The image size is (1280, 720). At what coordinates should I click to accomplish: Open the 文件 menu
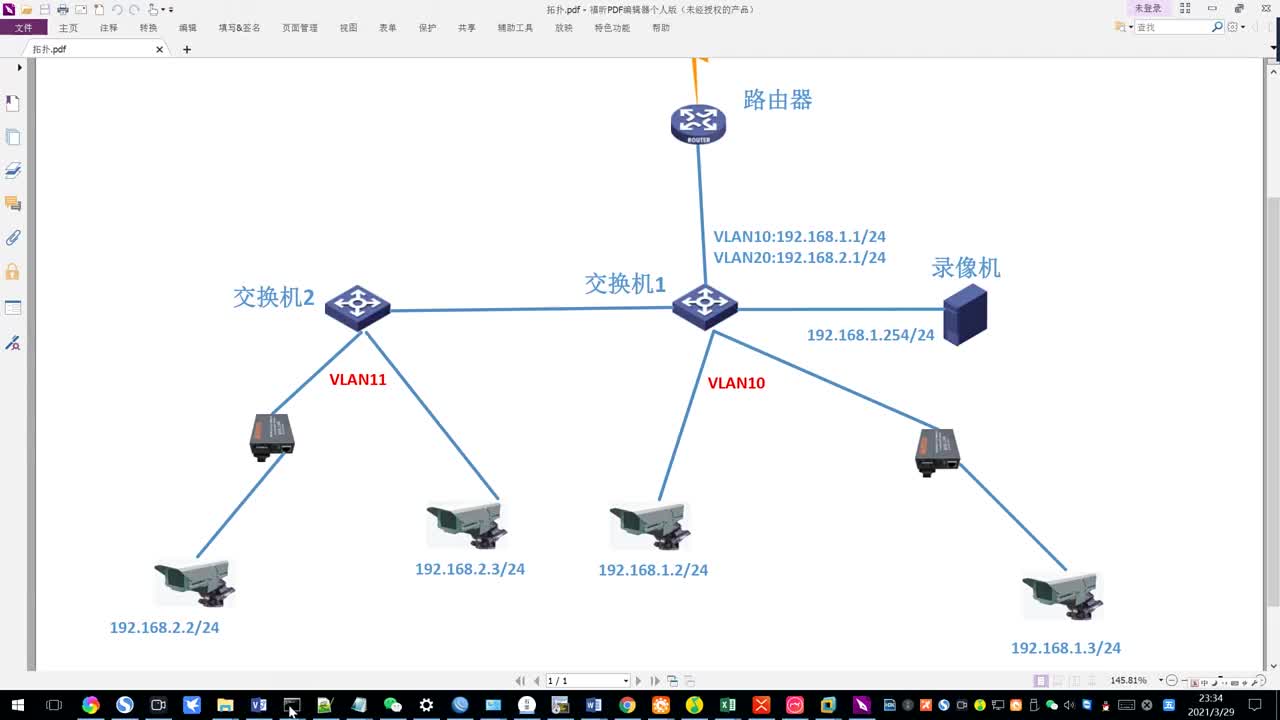tap(23, 28)
